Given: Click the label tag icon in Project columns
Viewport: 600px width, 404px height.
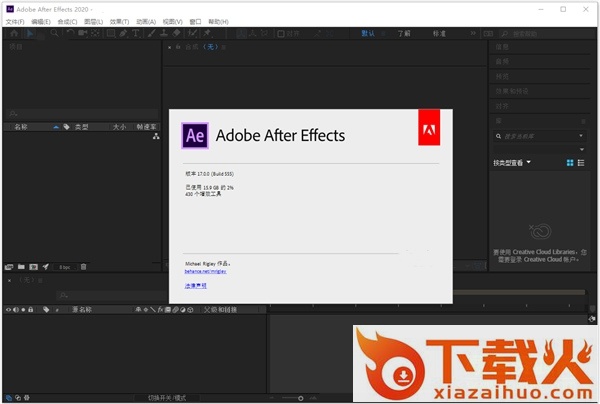Looking at the screenshot, I should click(67, 127).
